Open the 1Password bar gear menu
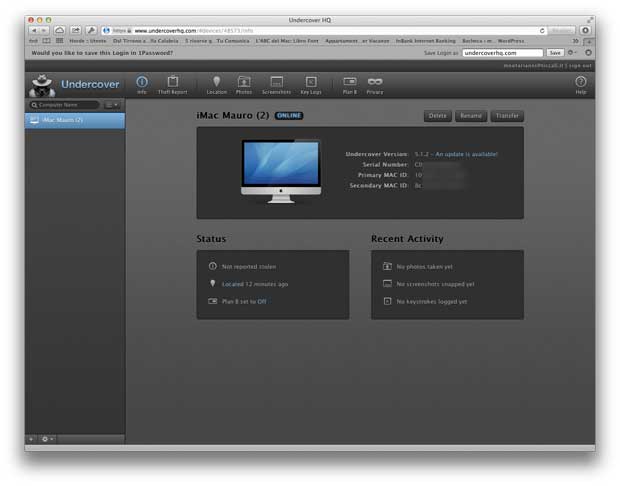This screenshot has height=486, width=620. [x=572, y=53]
